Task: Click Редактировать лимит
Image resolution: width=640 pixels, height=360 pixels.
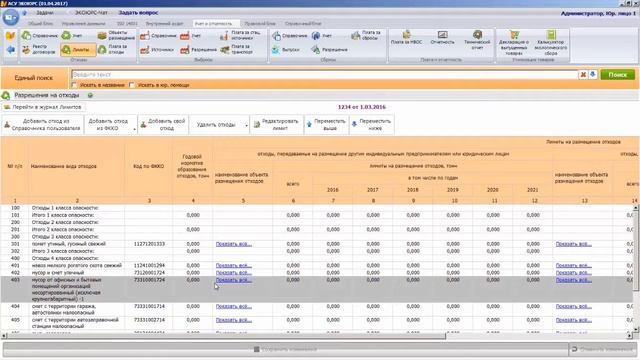Action: [x=276, y=124]
